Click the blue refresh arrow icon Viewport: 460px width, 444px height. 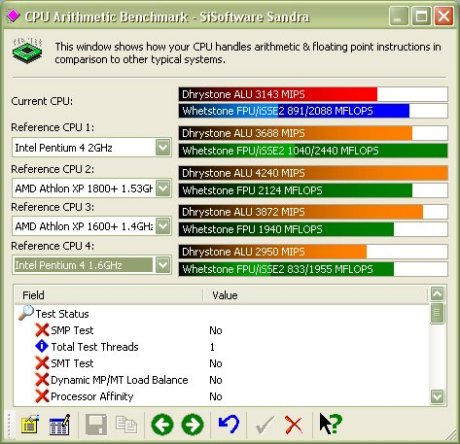pyautogui.click(x=229, y=424)
